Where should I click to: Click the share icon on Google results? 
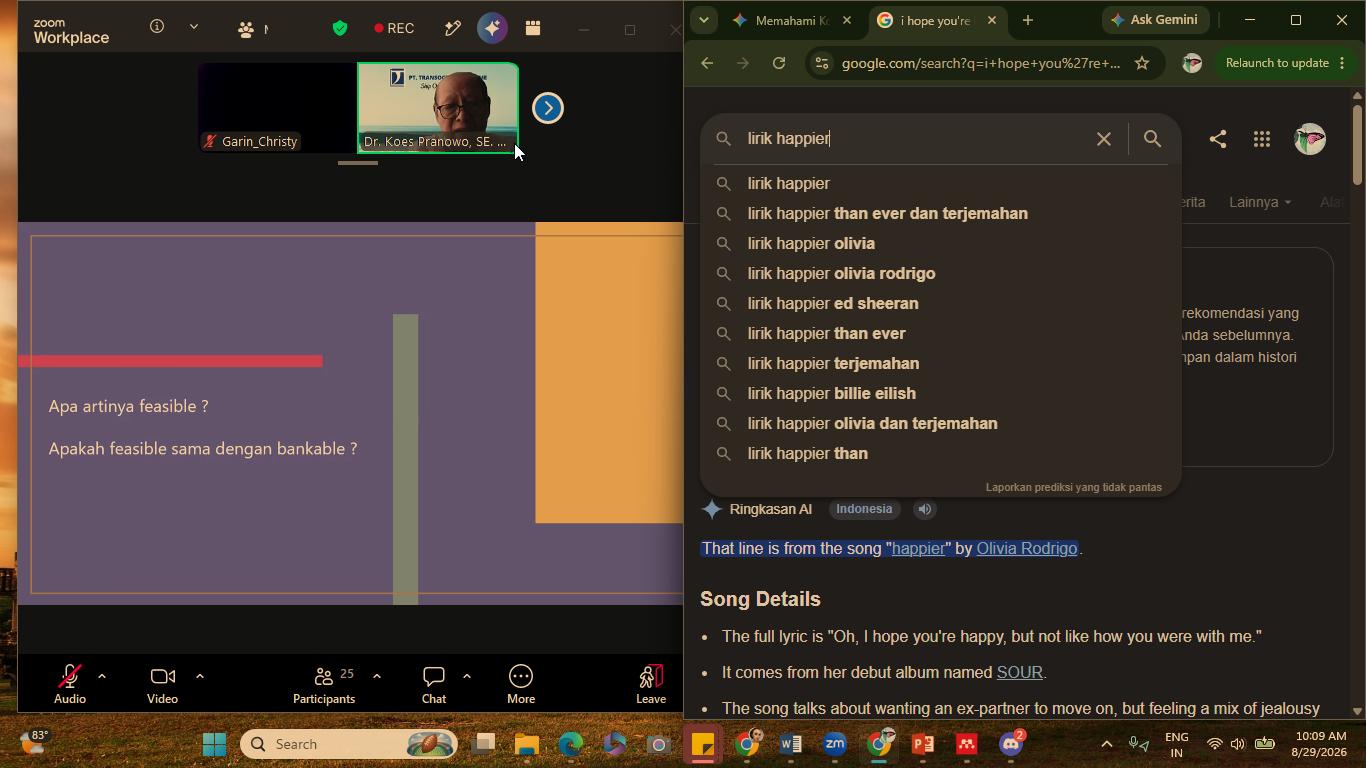click(1217, 139)
